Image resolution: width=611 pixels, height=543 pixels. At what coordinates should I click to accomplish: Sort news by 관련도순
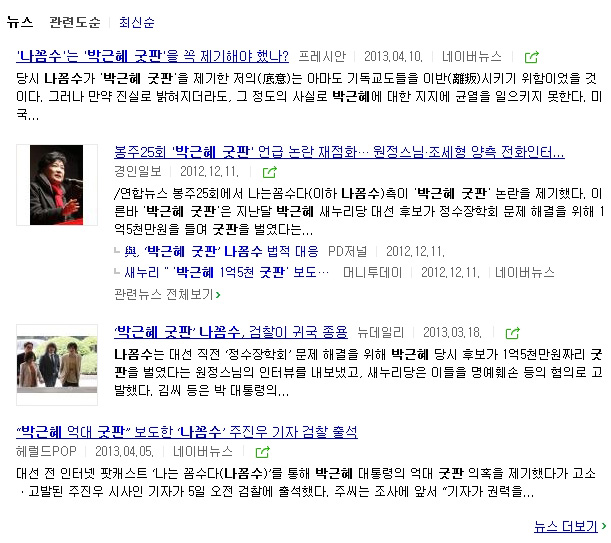75,22
